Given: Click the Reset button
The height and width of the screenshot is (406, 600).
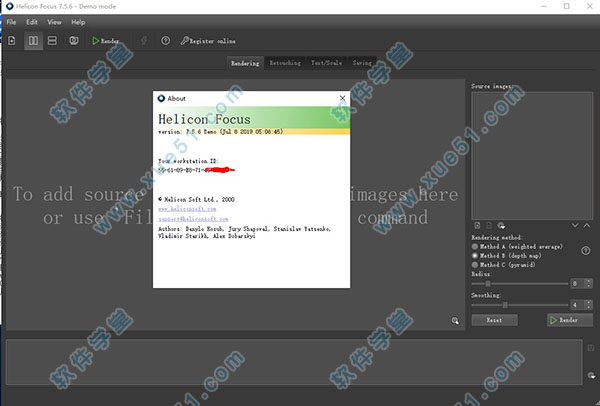Looking at the screenshot, I should click(x=494, y=320).
